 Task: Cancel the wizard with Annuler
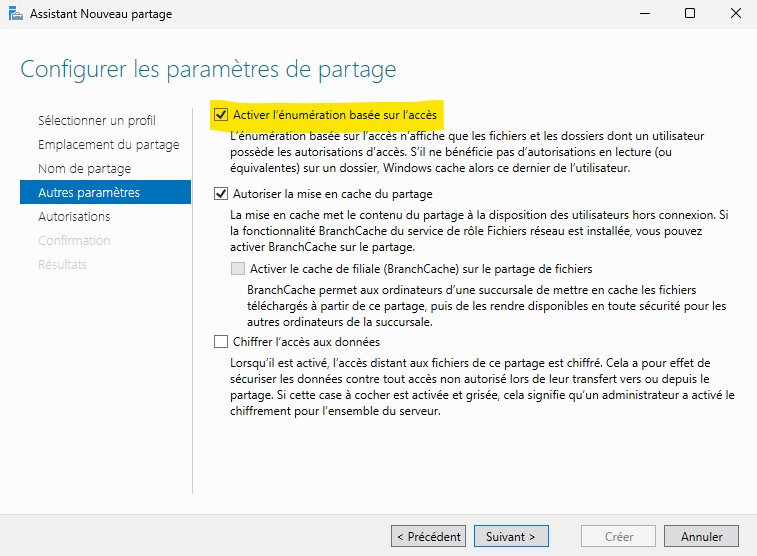point(701,536)
